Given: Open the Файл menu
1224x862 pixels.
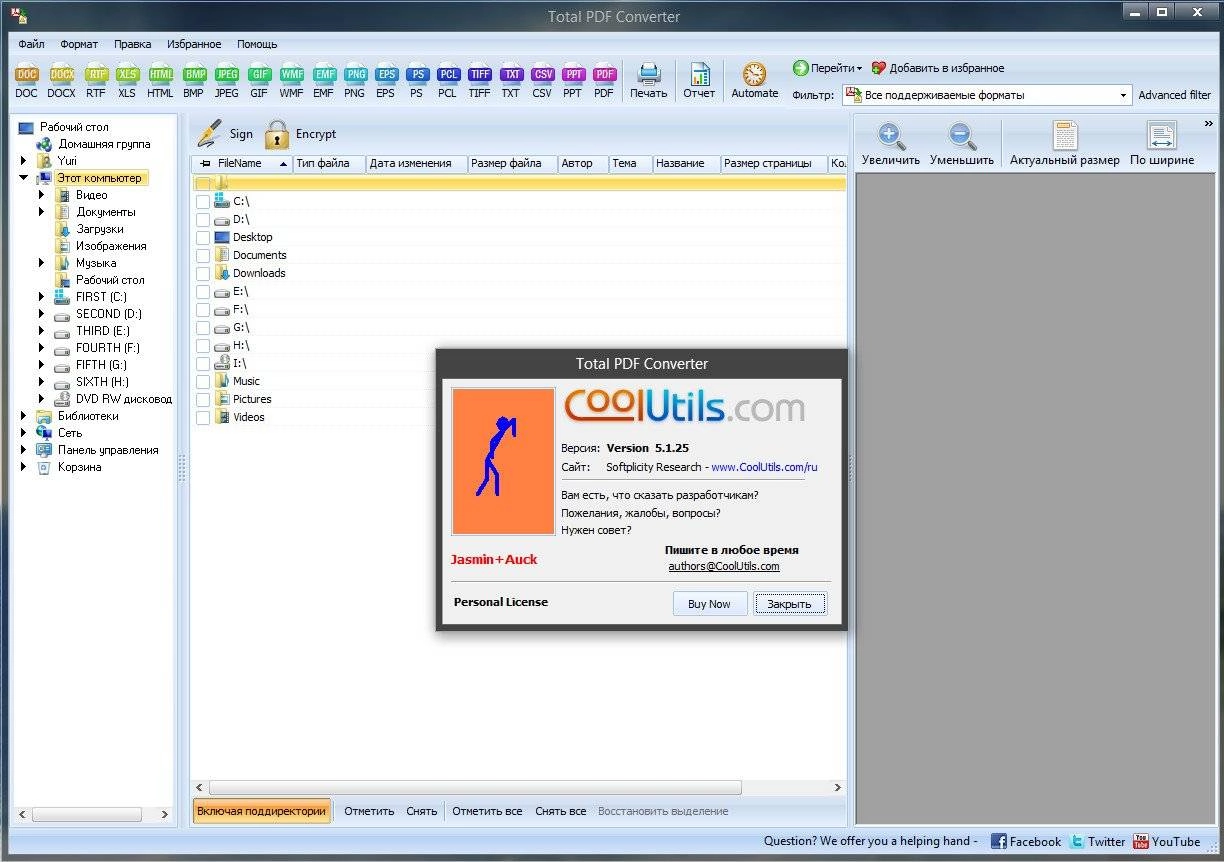Looking at the screenshot, I should click(x=31, y=44).
